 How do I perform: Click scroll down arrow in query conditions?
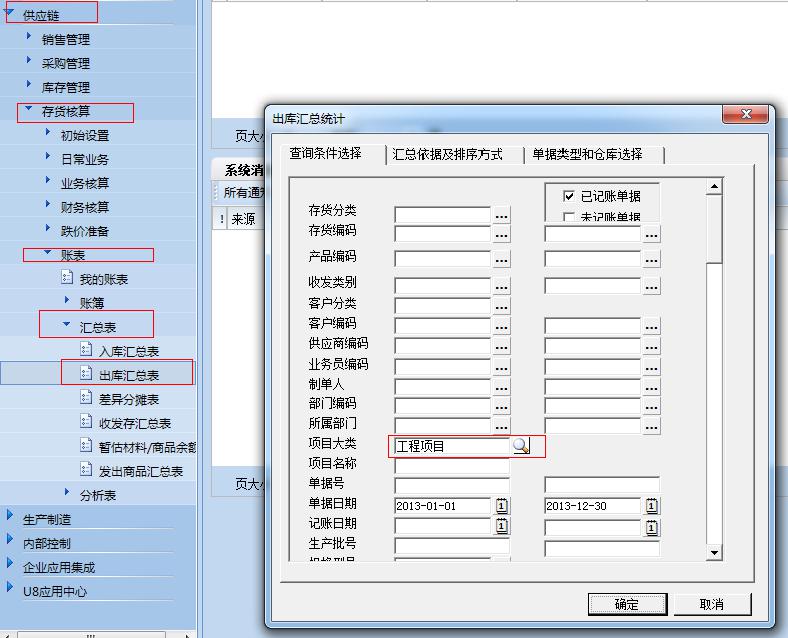pos(714,553)
